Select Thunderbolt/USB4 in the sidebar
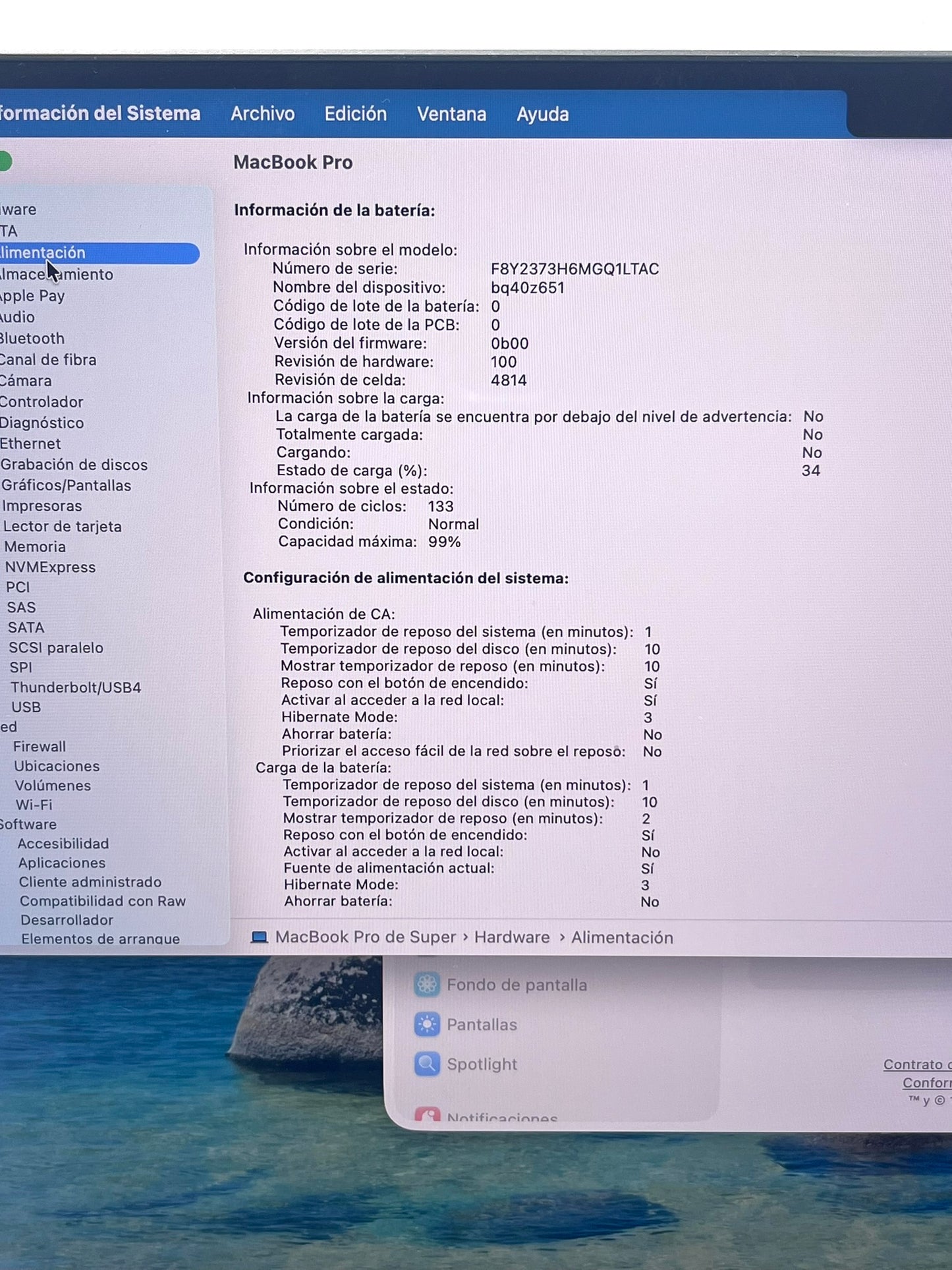The height and width of the screenshot is (1270, 952). pyautogui.click(x=76, y=687)
